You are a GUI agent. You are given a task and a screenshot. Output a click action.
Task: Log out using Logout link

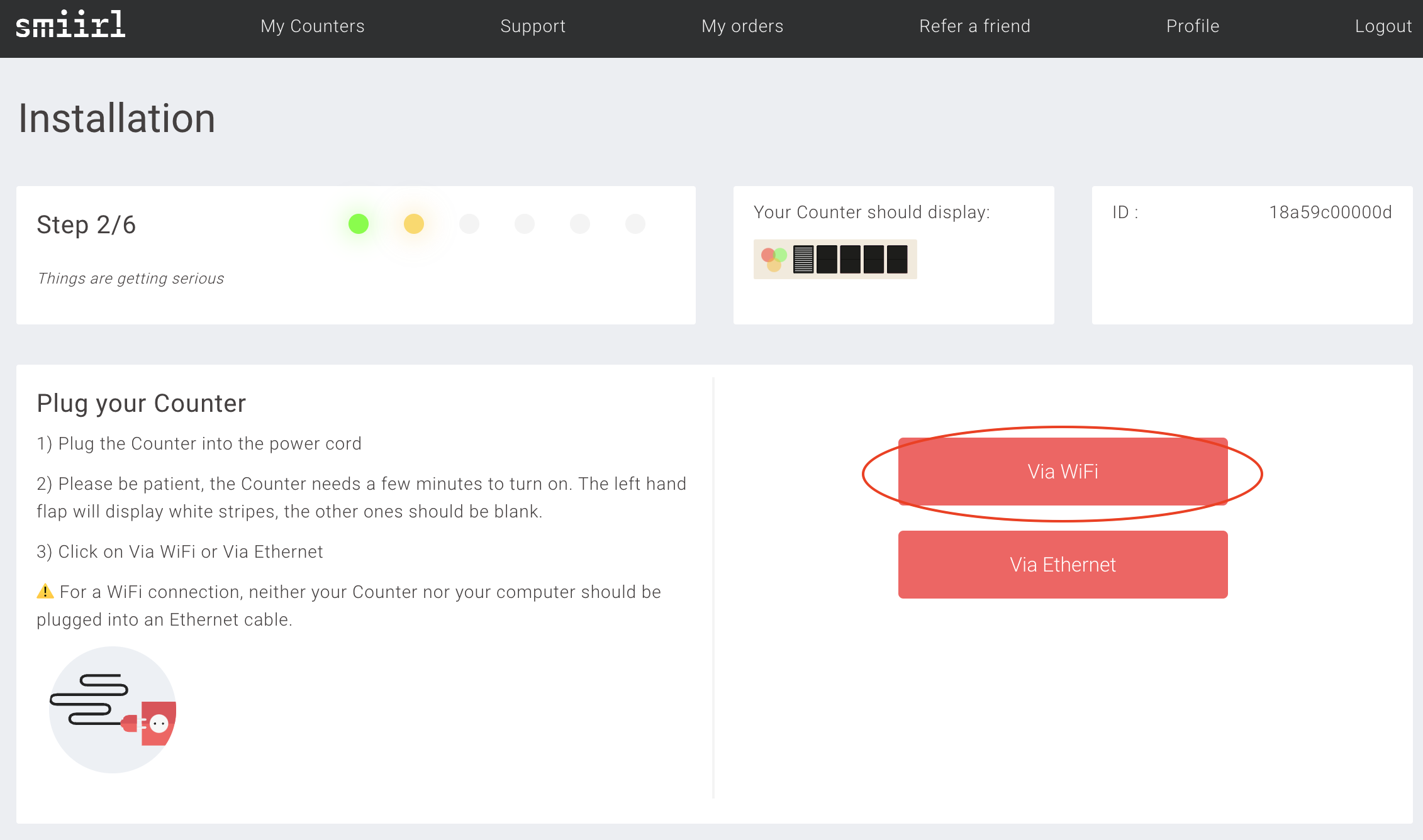click(x=1383, y=26)
